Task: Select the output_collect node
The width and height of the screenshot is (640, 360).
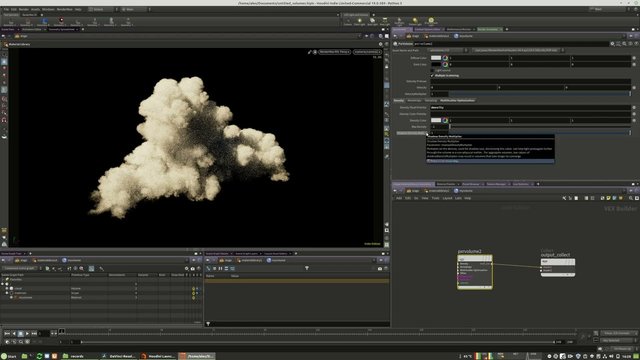Action: tap(558, 267)
